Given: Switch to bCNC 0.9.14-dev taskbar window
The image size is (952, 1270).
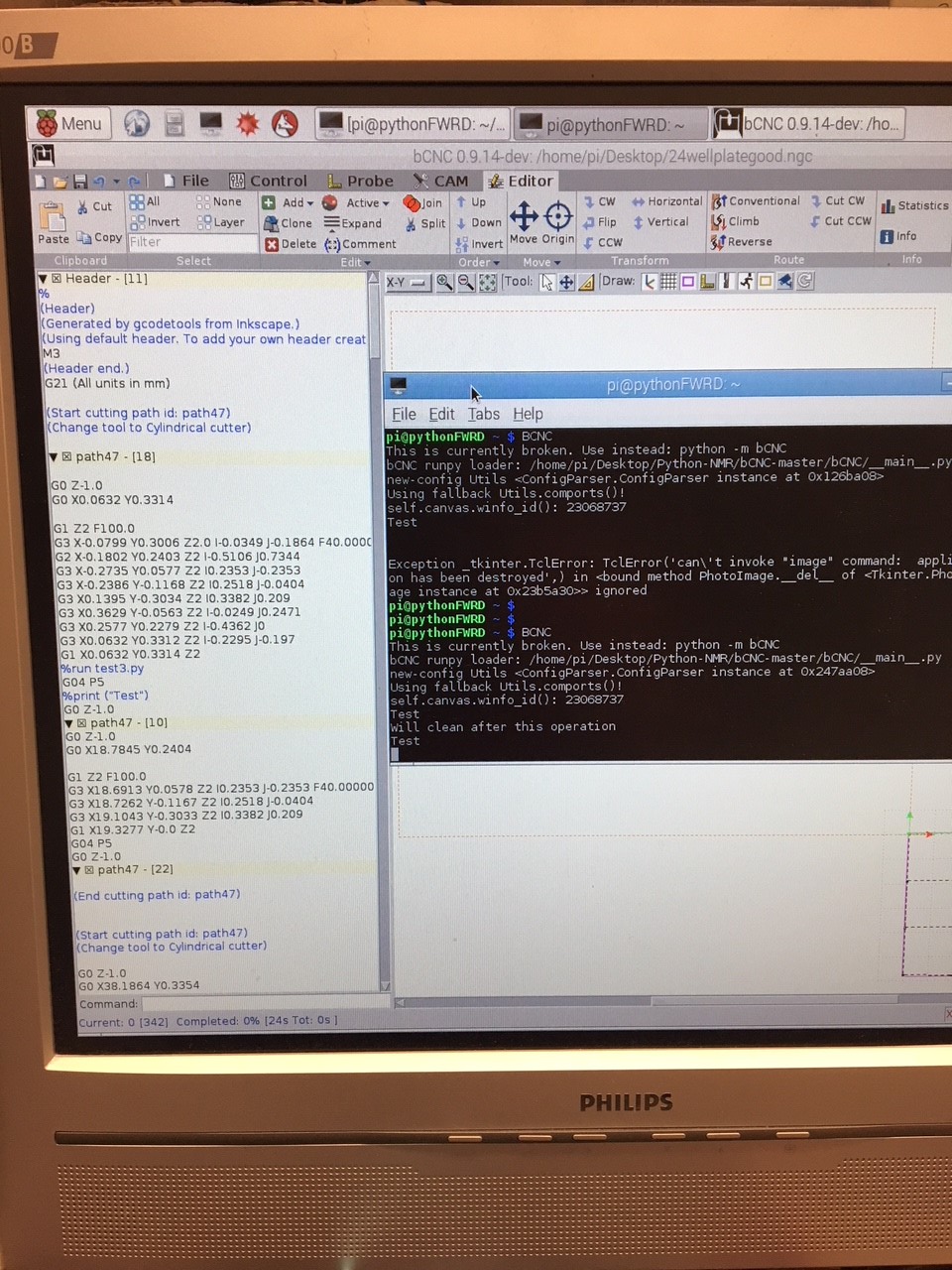Looking at the screenshot, I should [807, 124].
